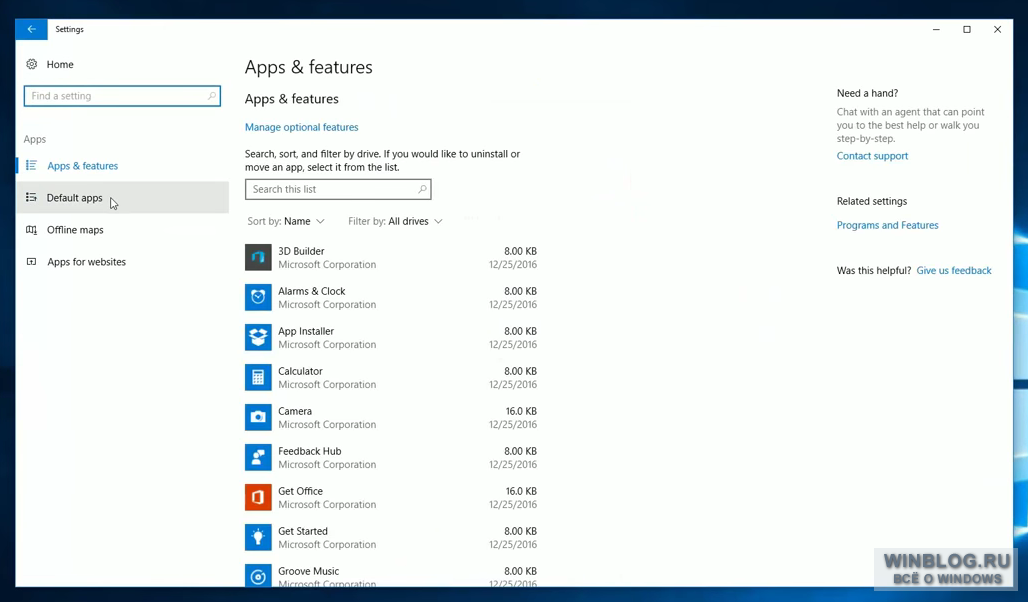Focus the Find a setting search box
Image resolution: width=1028 pixels, height=602 pixels.
pyautogui.click(x=122, y=96)
